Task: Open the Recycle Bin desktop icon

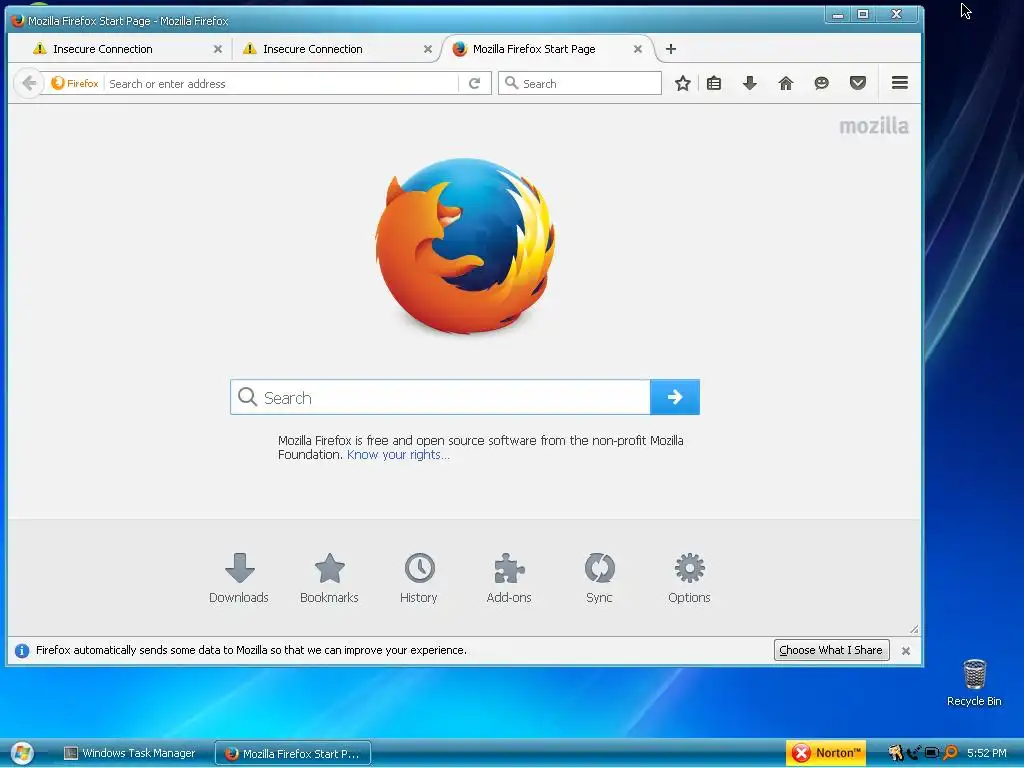Action: click(x=974, y=682)
